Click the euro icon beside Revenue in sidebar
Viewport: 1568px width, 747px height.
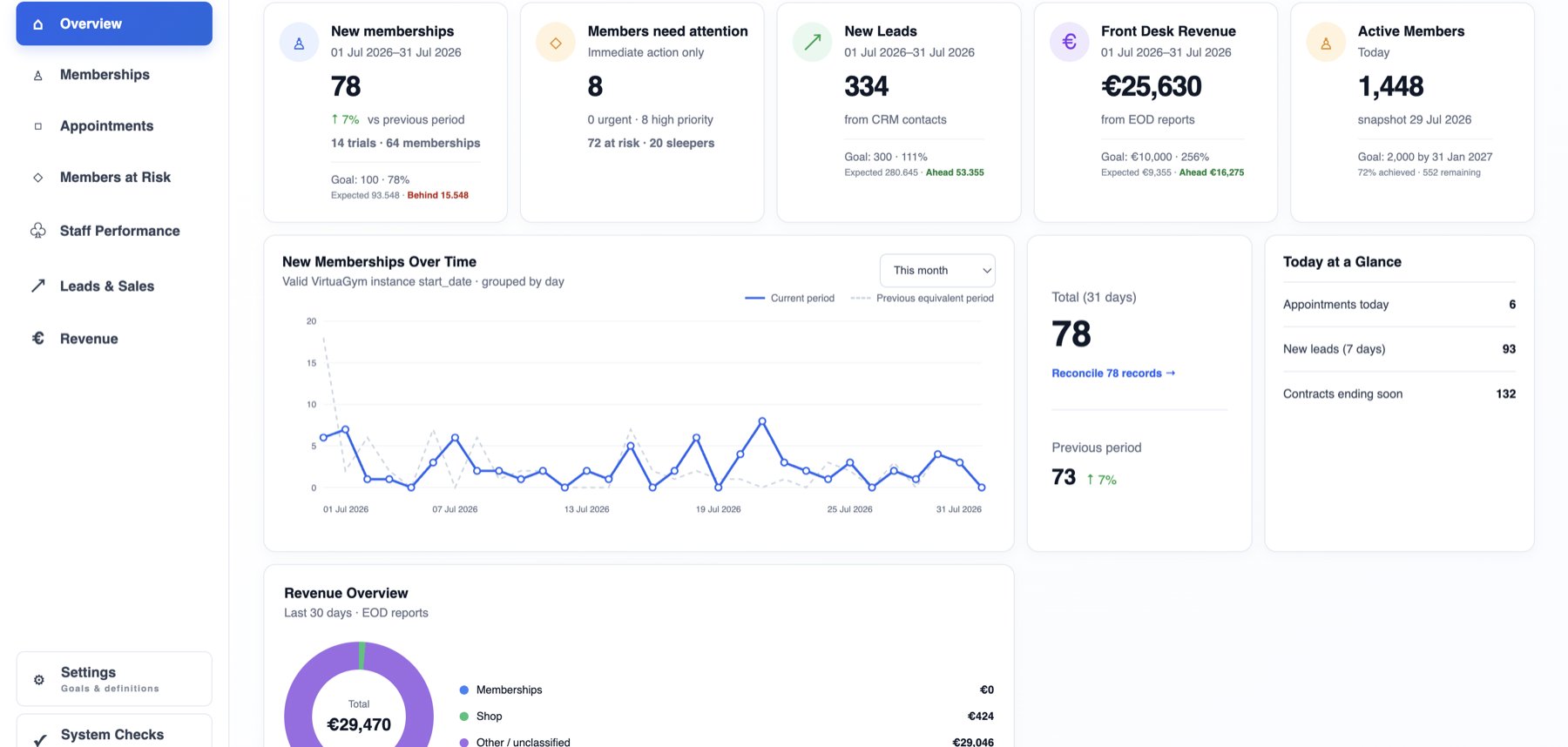[38, 338]
